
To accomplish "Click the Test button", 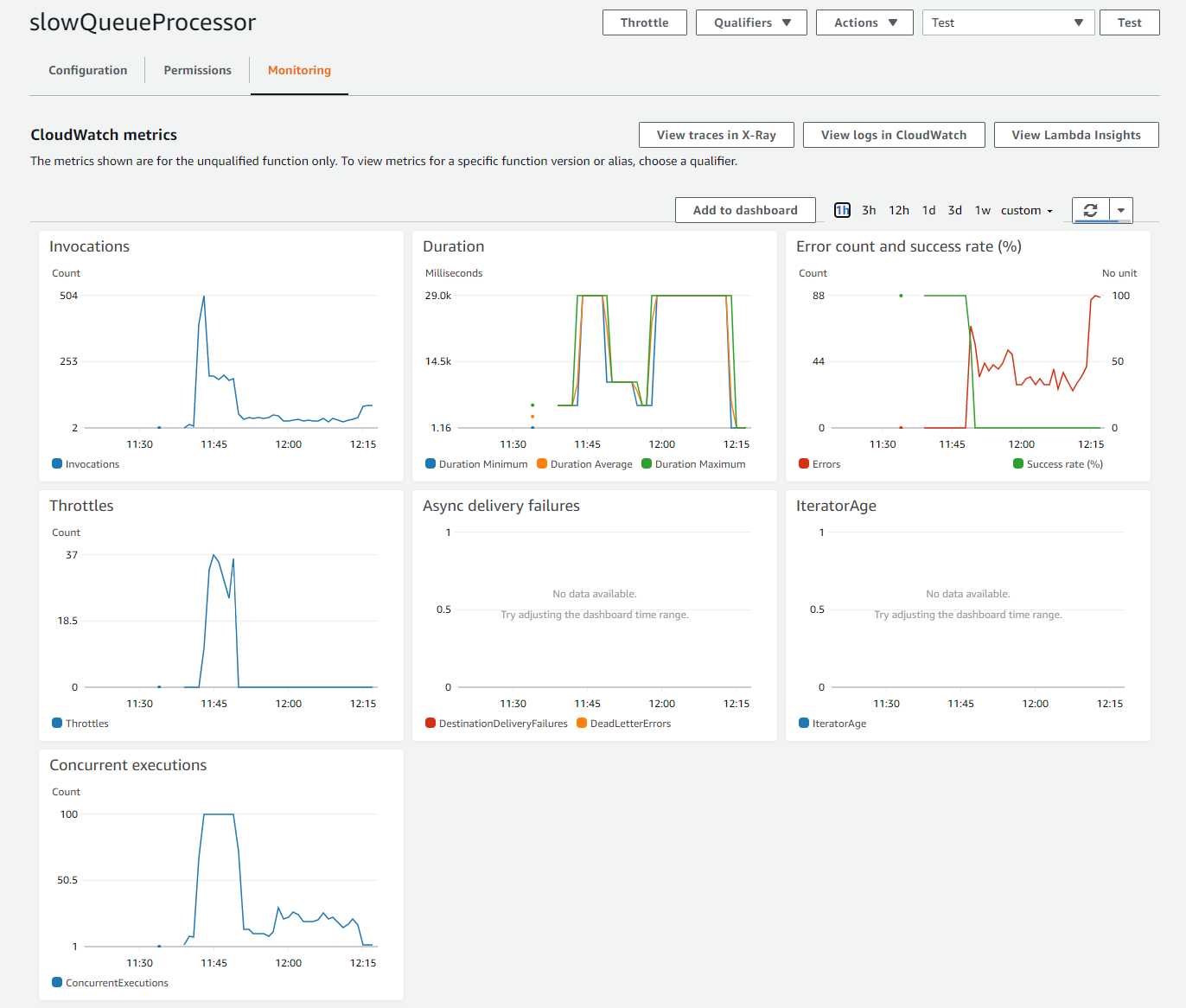I will pos(1129,22).
